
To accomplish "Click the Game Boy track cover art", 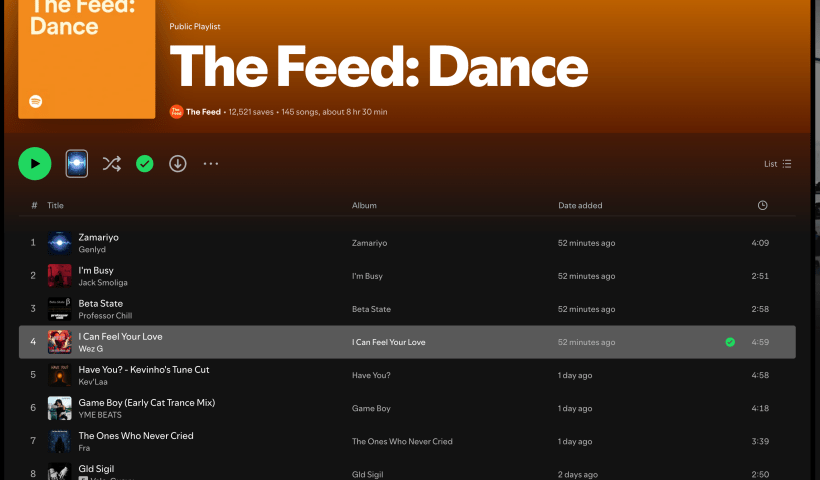I will (x=59, y=408).
